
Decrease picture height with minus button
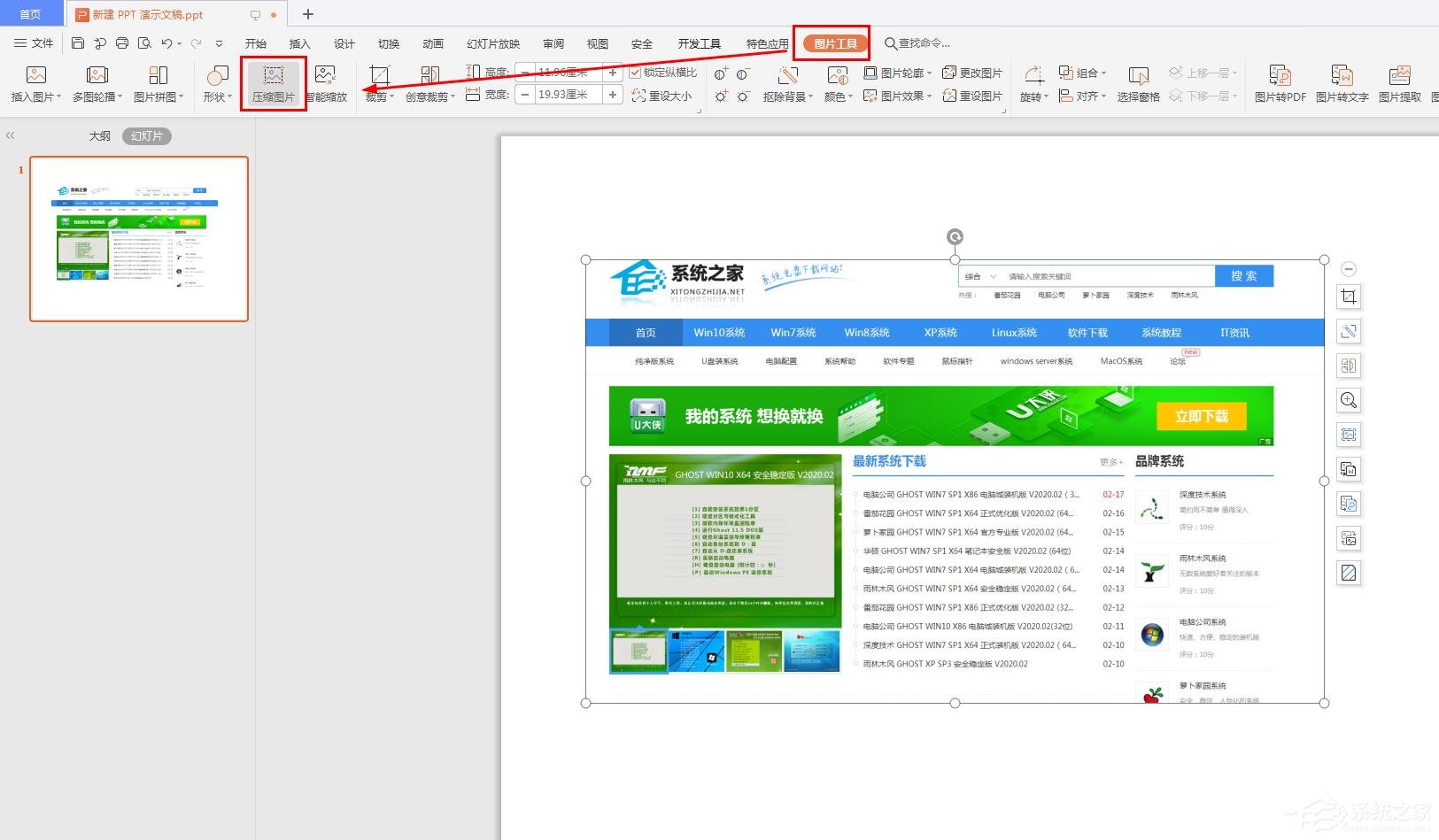525,73
